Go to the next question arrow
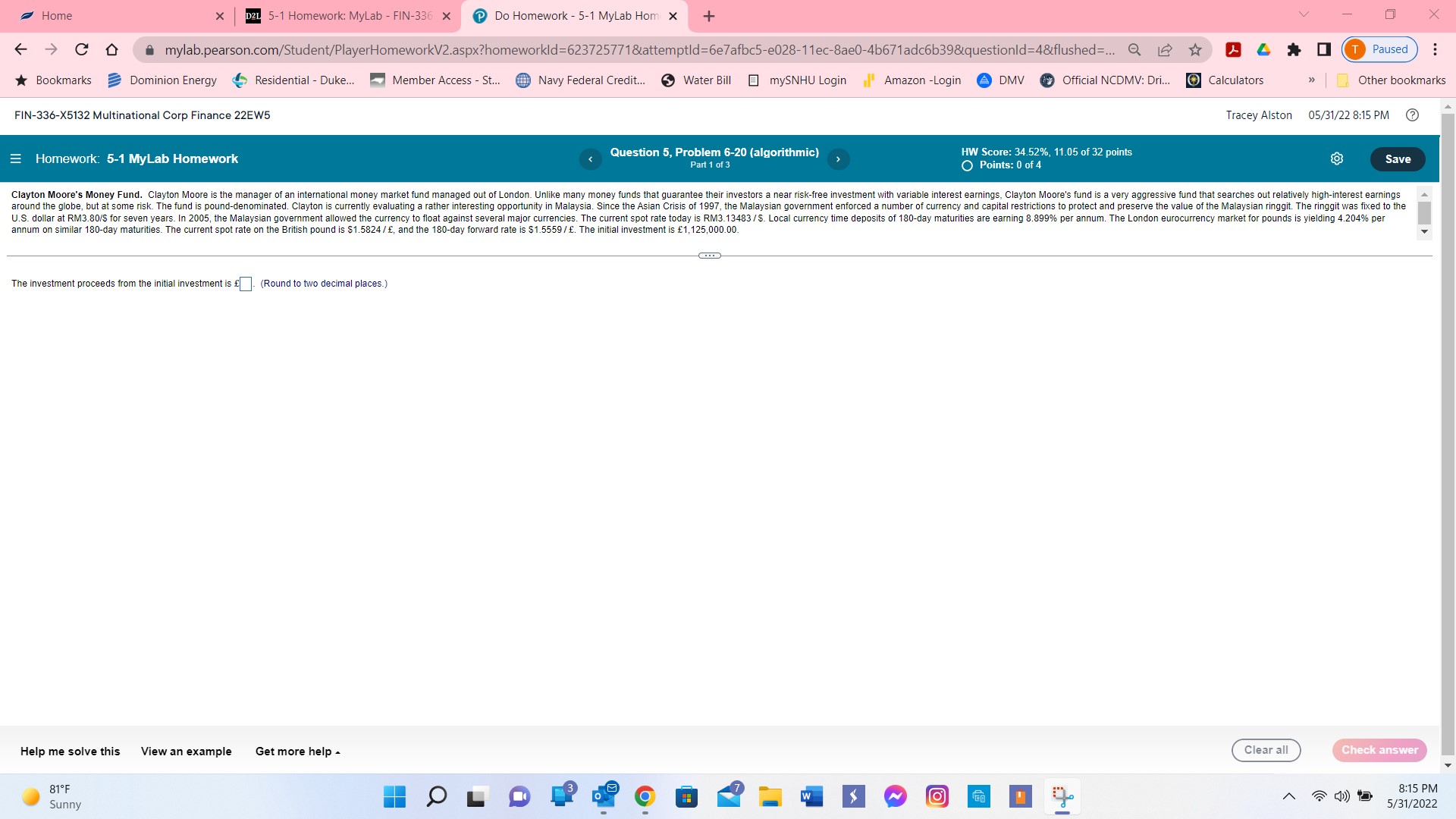This screenshot has width=1456, height=819. pos(838,159)
